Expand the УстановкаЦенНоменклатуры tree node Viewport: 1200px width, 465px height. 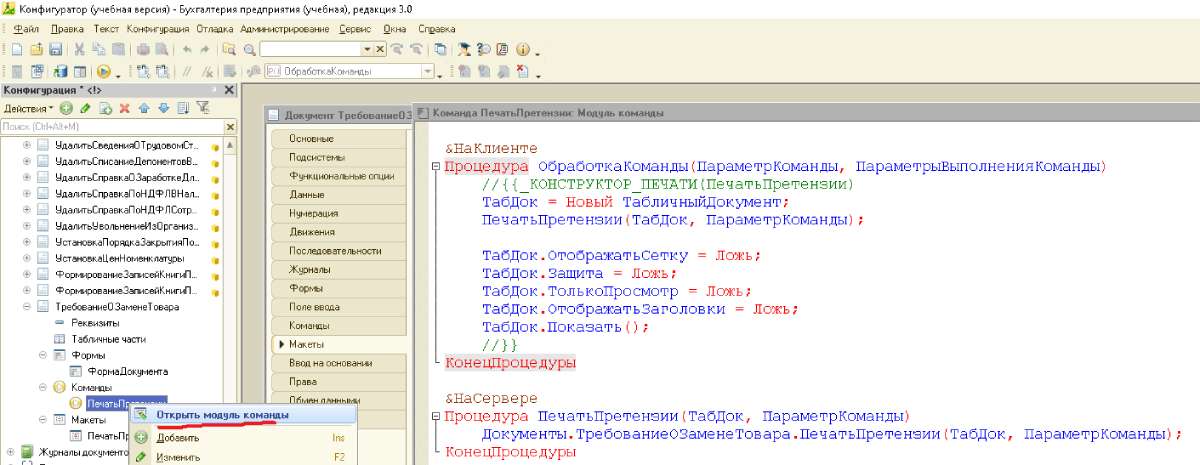click(27, 258)
